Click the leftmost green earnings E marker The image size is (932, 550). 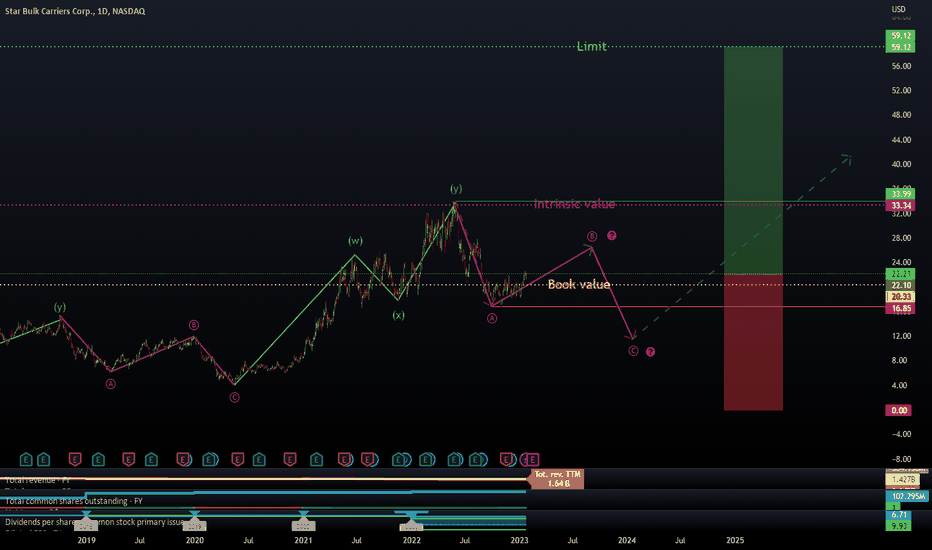coord(26,459)
